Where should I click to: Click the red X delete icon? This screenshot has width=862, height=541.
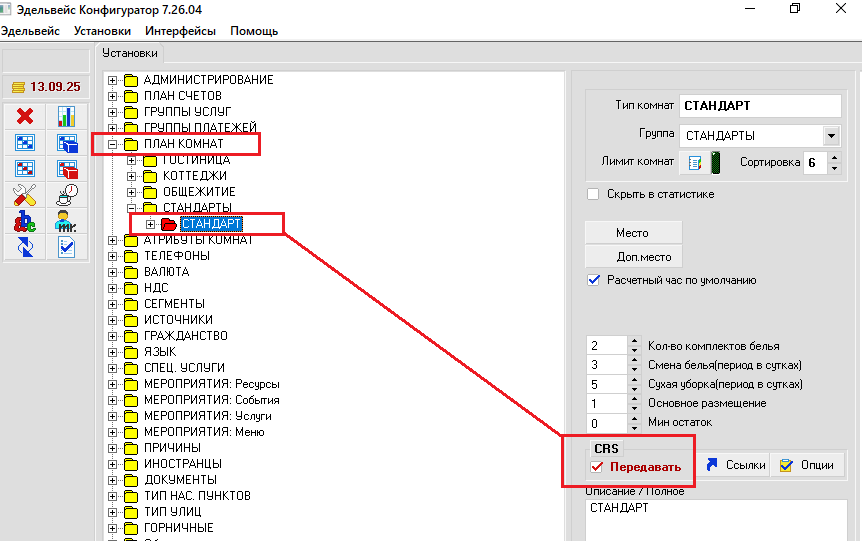25,117
